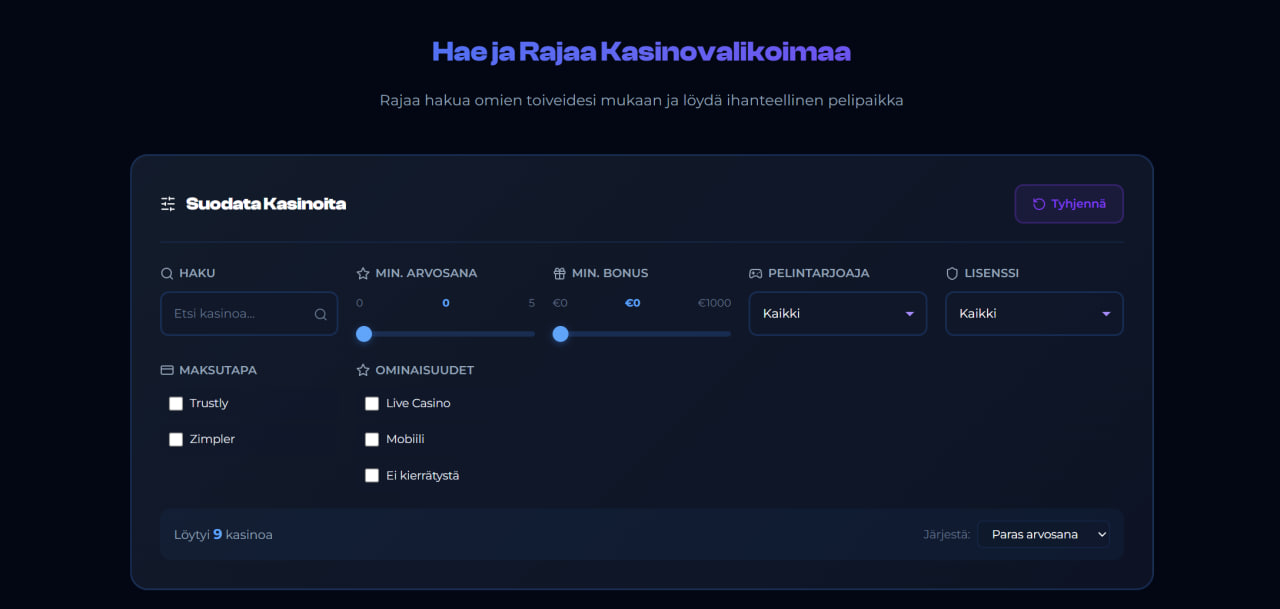Click the MIN. BONUS slider handle

[561, 334]
